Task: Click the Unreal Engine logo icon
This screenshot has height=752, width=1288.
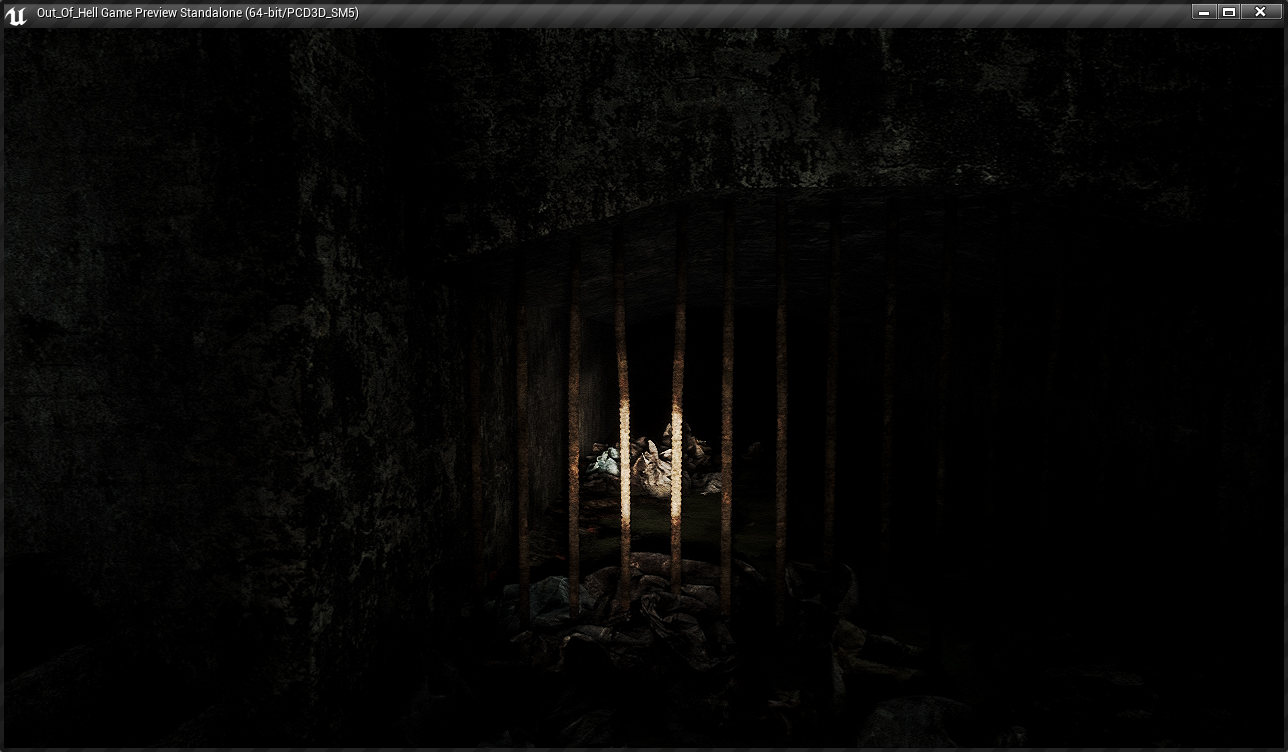Action: [x=16, y=14]
